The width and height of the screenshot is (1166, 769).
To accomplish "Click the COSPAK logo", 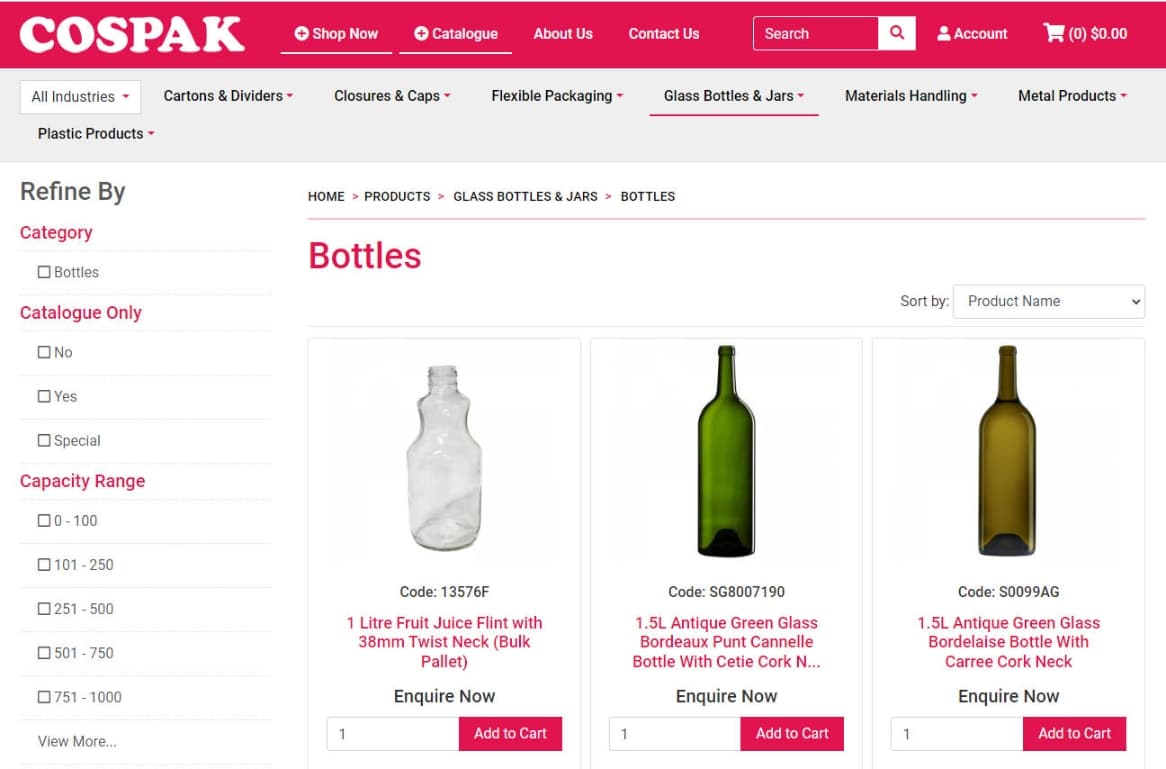I will coord(132,34).
